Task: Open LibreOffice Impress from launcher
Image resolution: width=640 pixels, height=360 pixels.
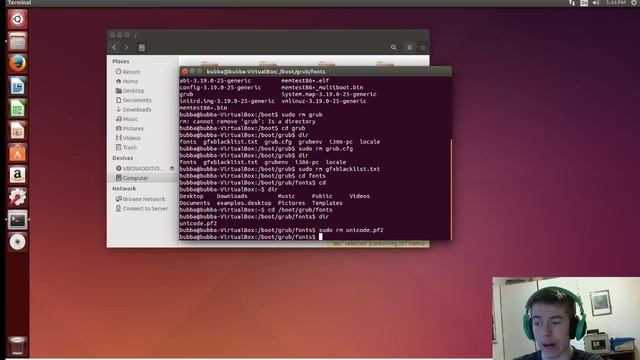Action: point(17,131)
